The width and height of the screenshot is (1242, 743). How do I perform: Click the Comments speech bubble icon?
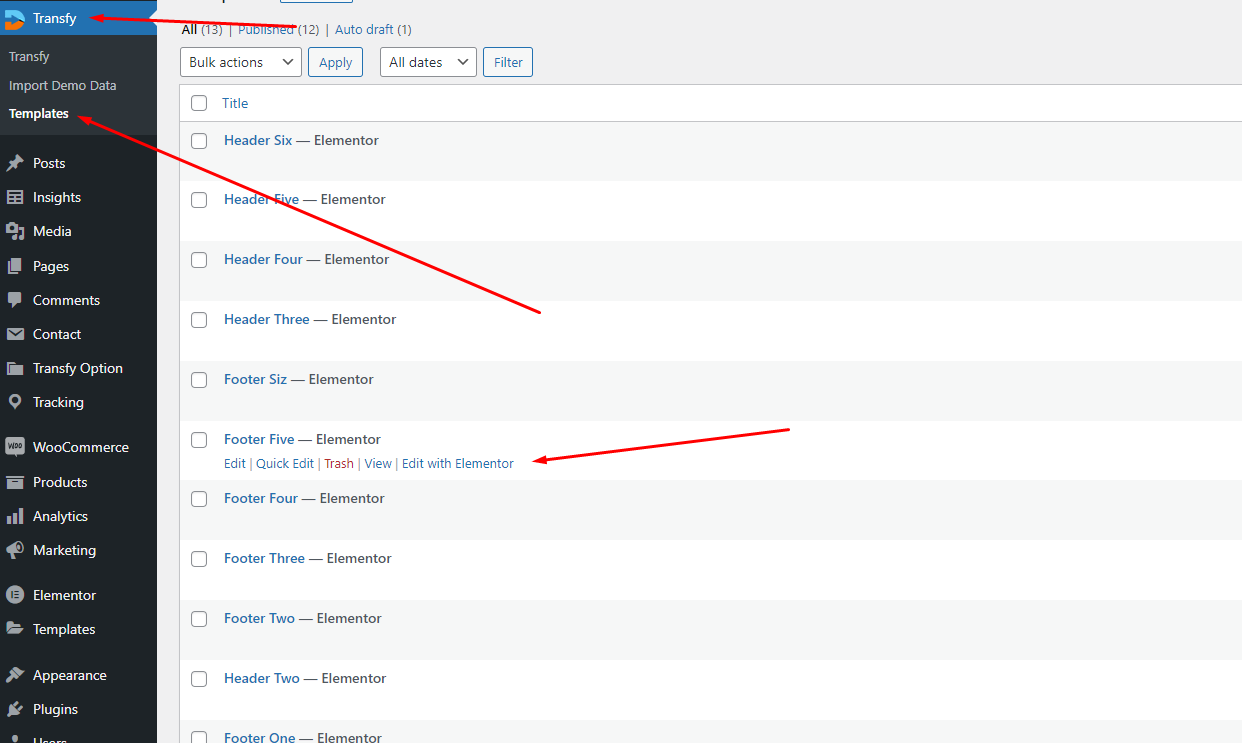pyautogui.click(x=15, y=300)
